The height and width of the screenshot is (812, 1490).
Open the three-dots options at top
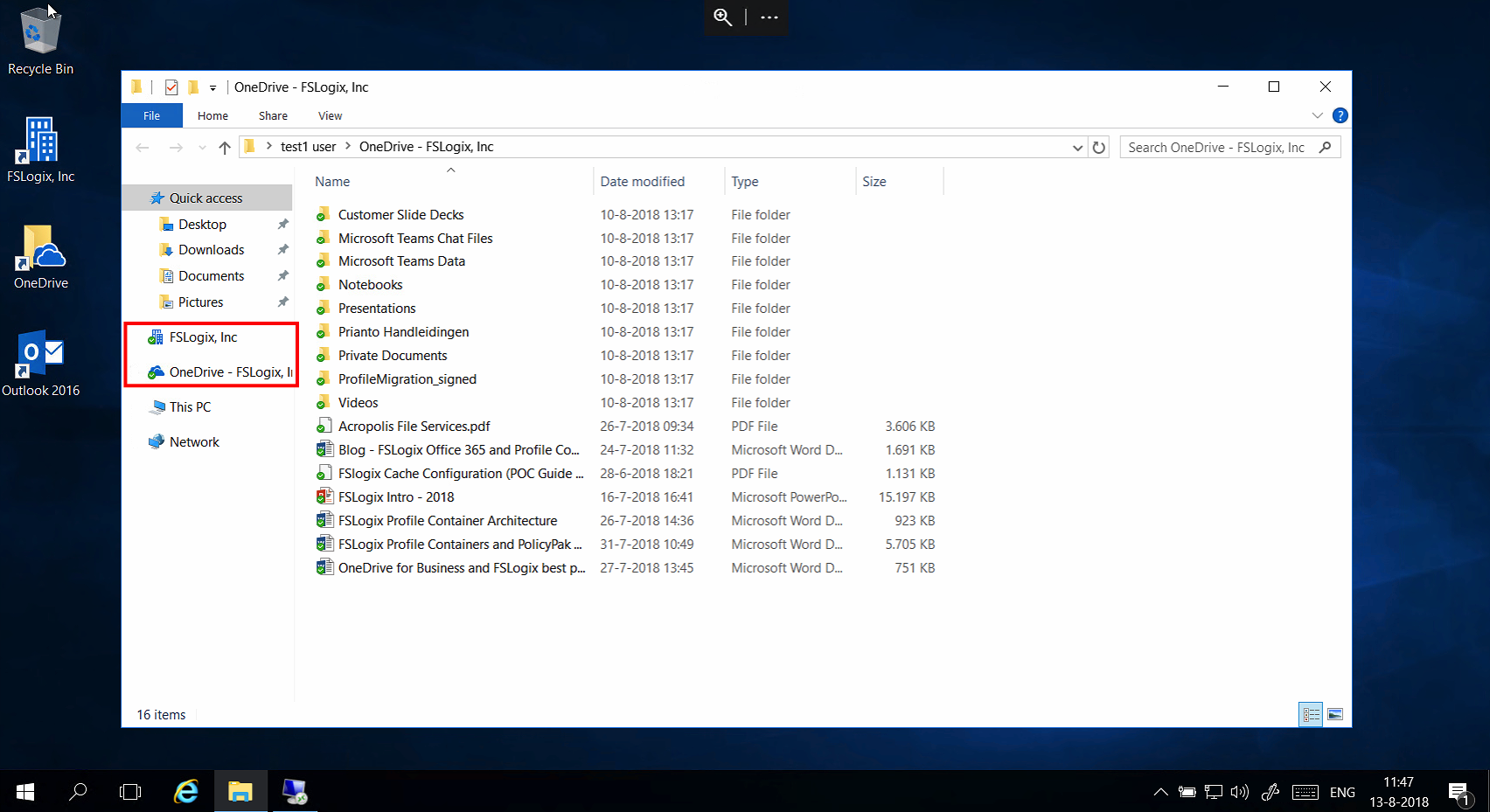coord(769,17)
